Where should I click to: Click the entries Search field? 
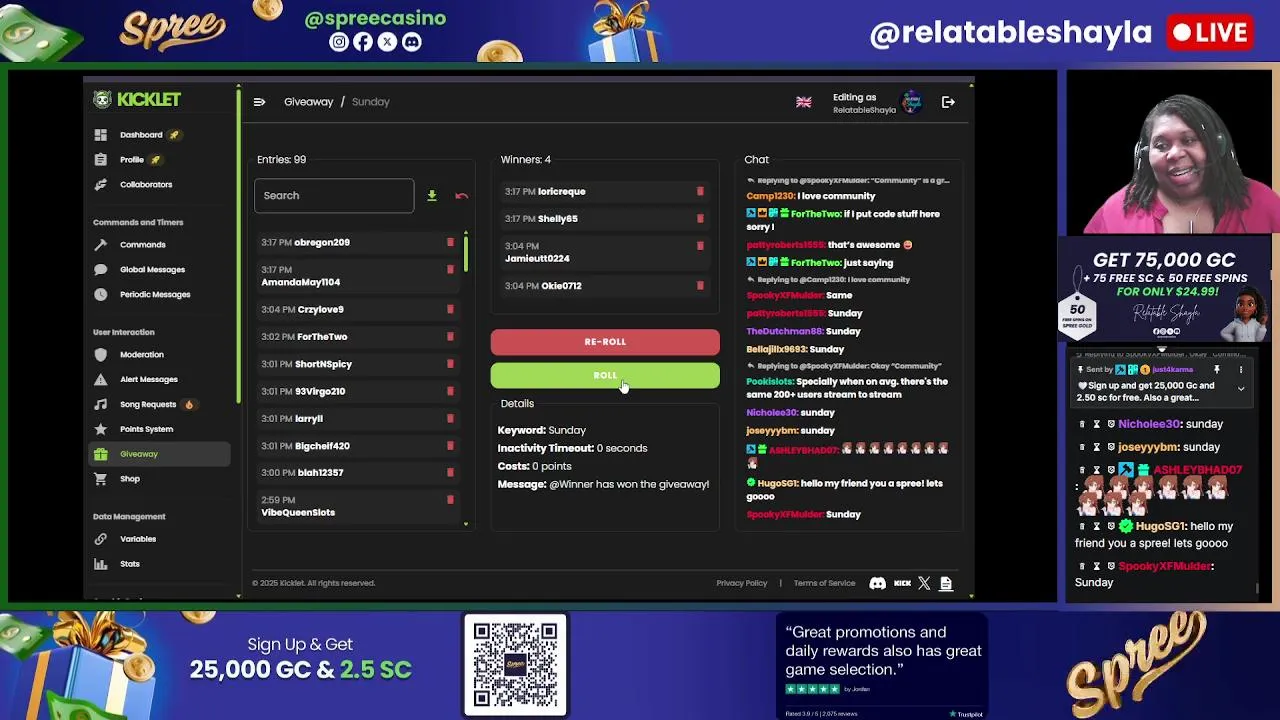point(334,196)
